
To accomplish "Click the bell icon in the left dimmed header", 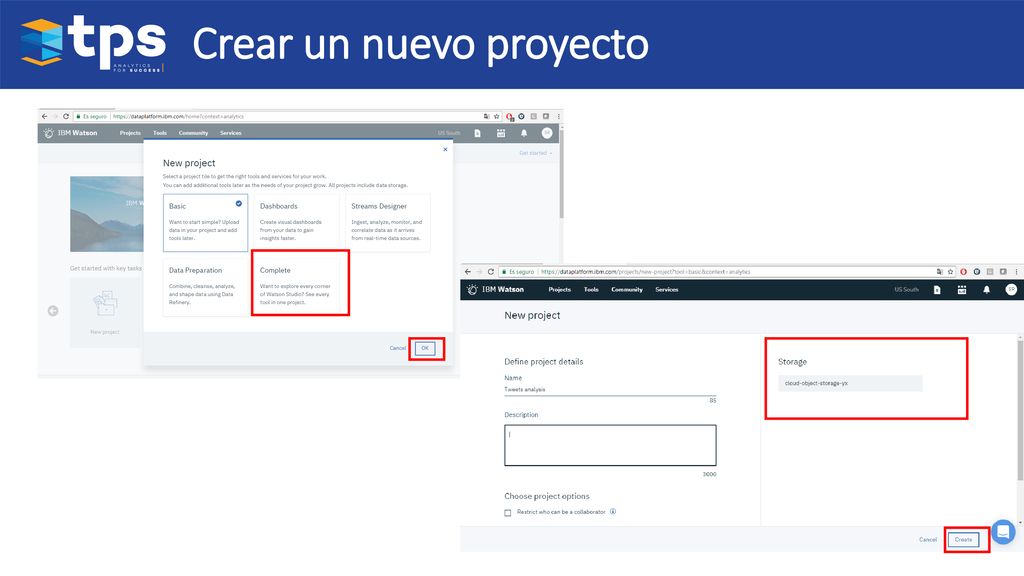I will point(524,133).
